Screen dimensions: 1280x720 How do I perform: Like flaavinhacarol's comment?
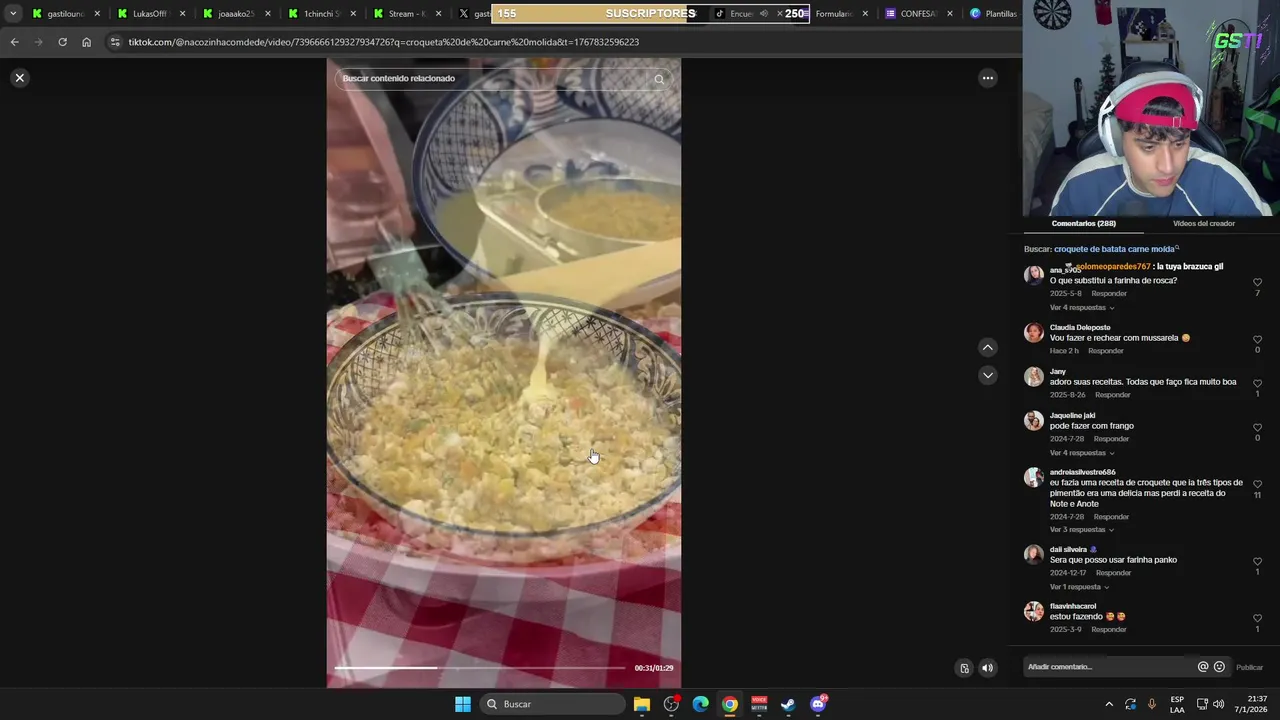1257,619
